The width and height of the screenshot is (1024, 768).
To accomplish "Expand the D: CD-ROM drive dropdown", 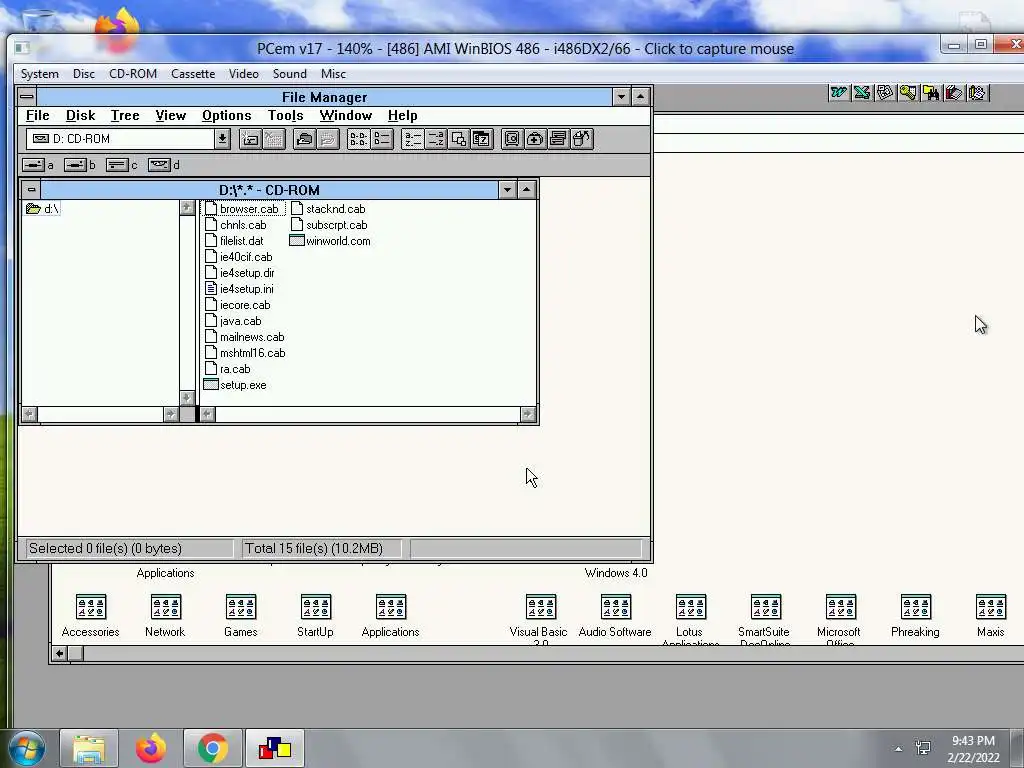I will tap(222, 139).
